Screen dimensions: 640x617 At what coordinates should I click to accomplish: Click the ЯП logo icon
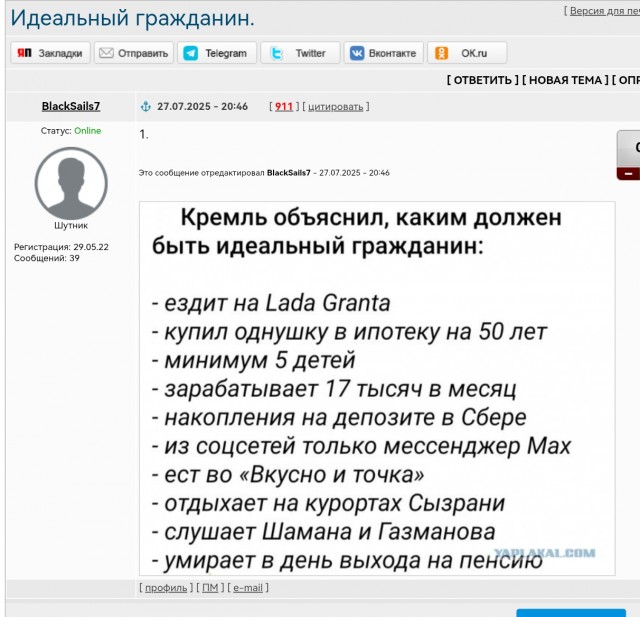click(x=24, y=53)
